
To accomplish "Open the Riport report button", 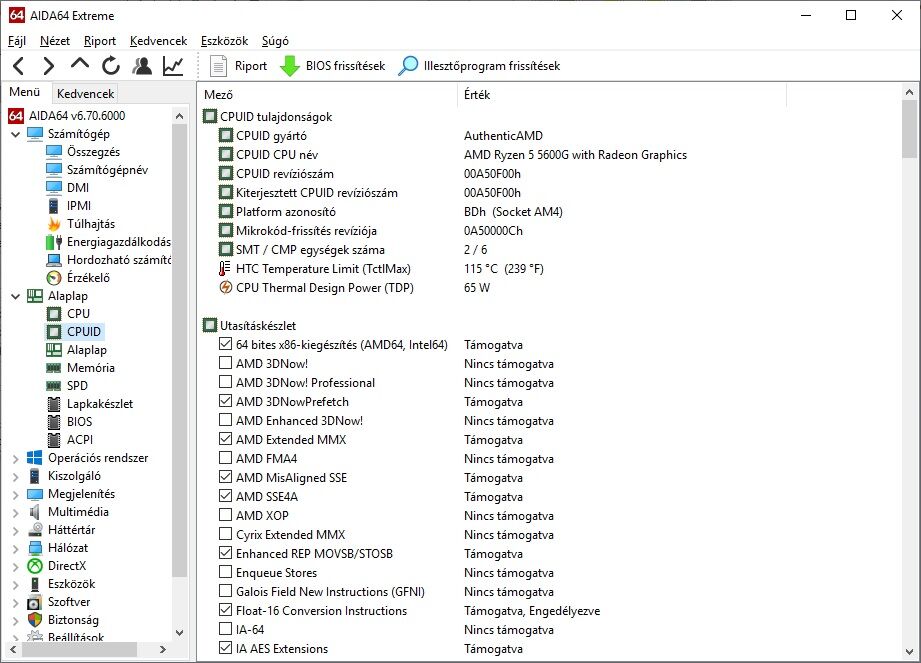I will coord(238,66).
